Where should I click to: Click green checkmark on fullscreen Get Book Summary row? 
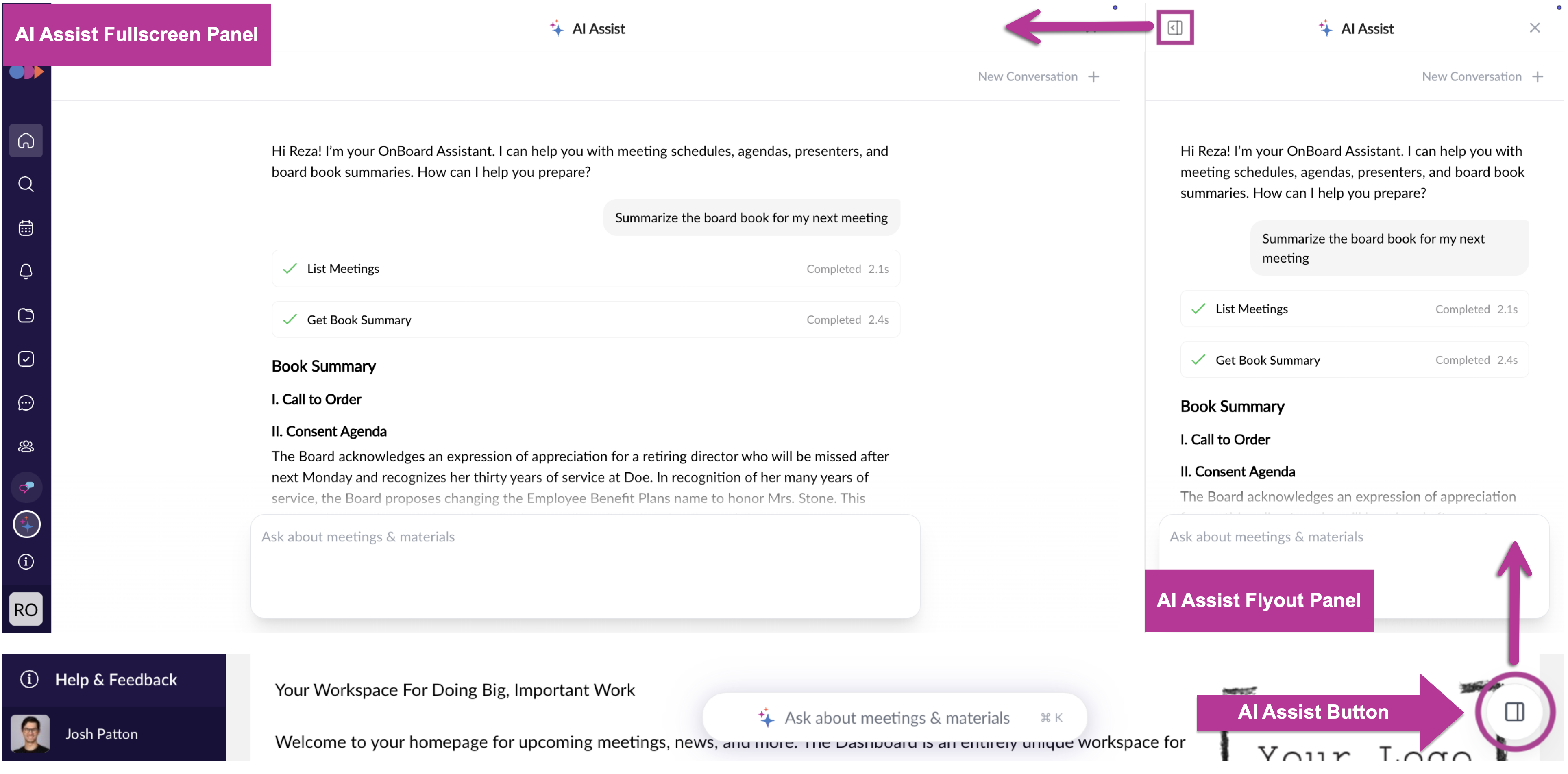290,320
